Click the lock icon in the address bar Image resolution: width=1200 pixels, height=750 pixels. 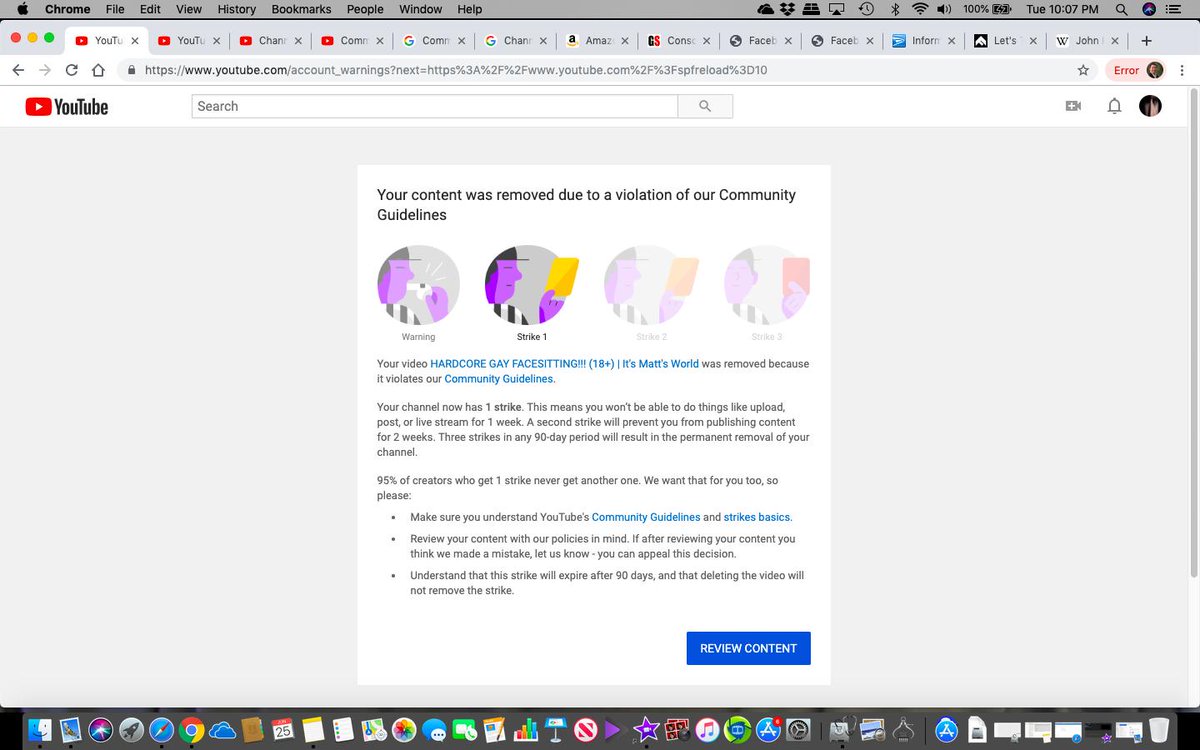click(x=129, y=71)
